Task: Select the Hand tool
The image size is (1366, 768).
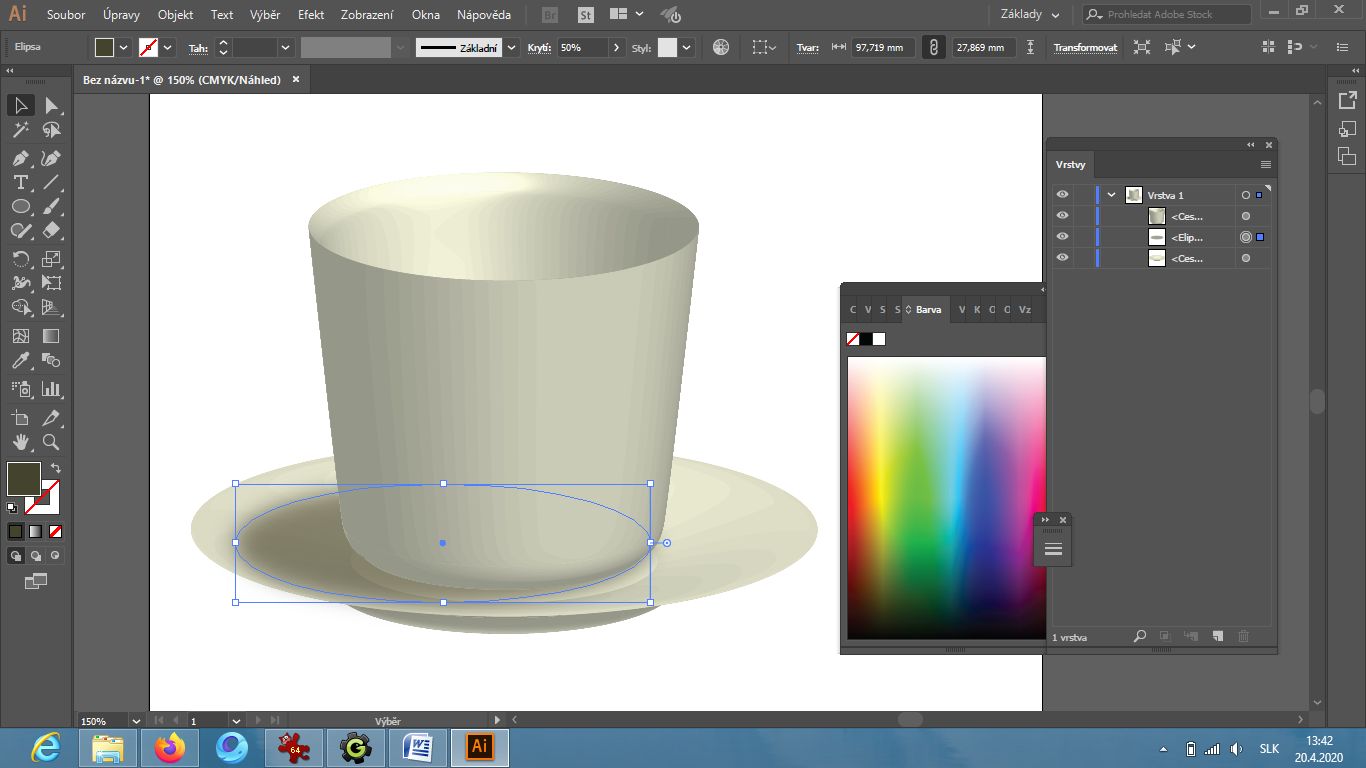Action: pyautogui.click(x=20, y=442)
